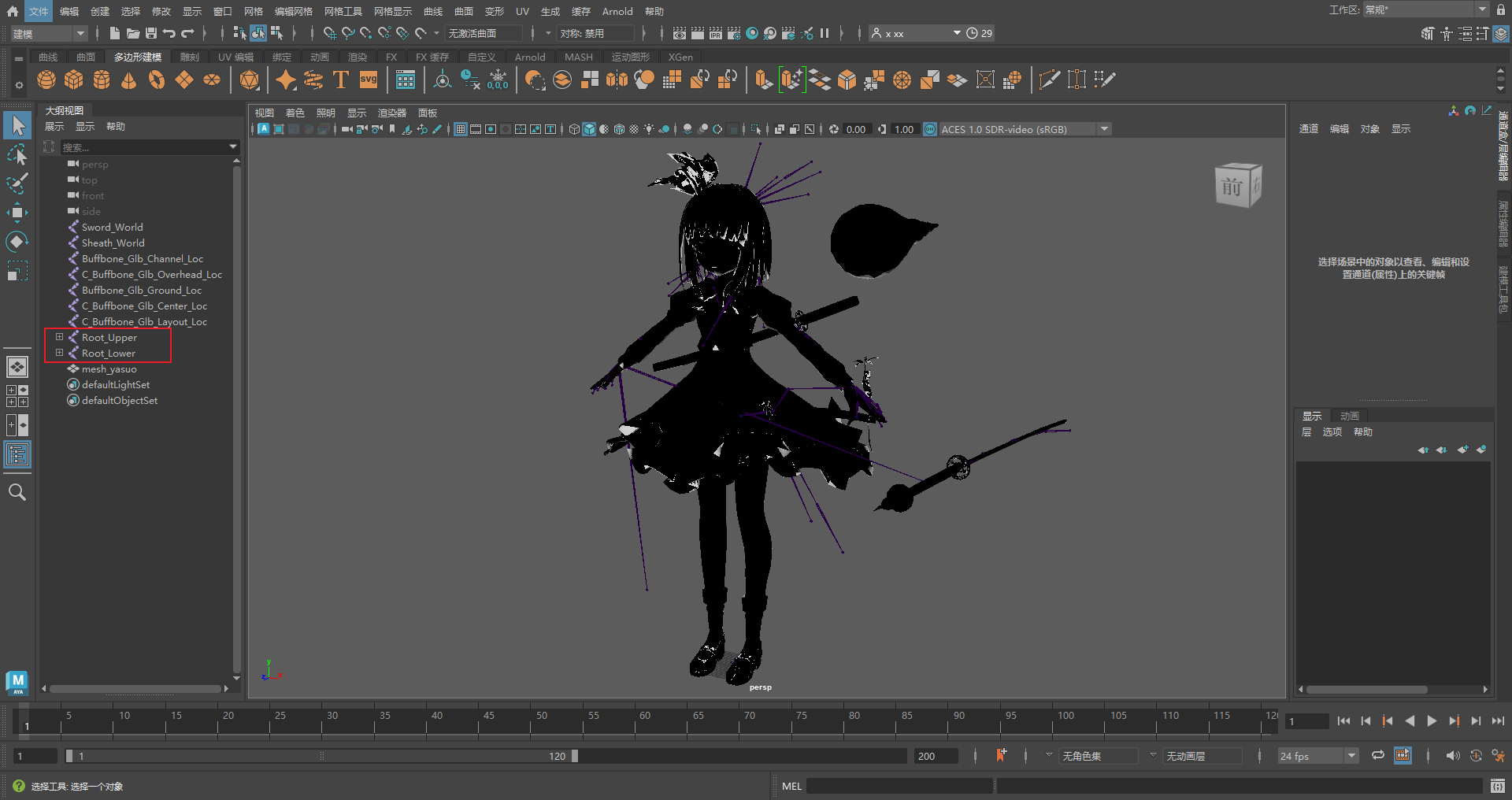Click the playback range slider handle at 120

point(575,756)
